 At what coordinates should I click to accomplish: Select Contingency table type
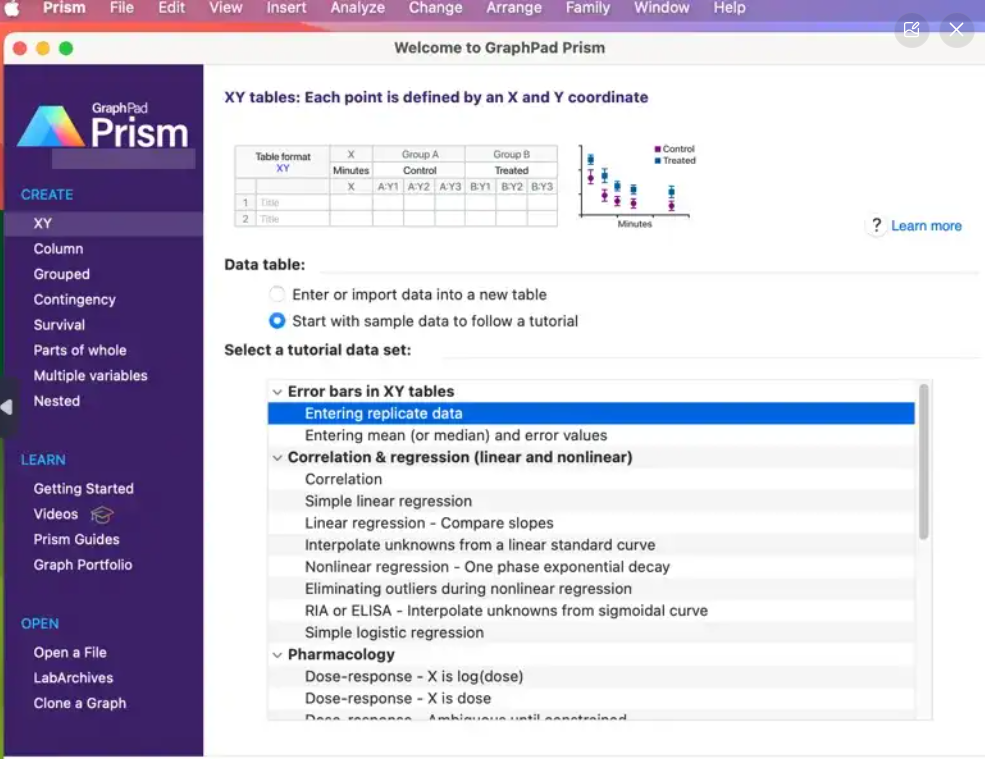pyautogui.click(x=75, y=300)
